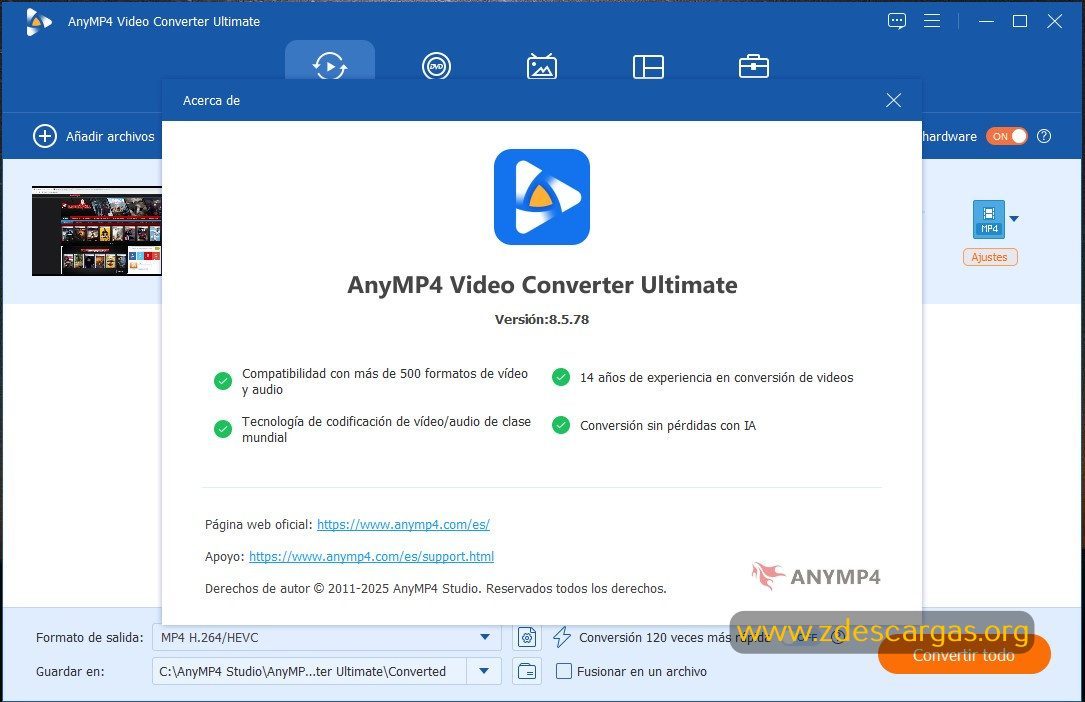Viewport: 1085px width, 702px height.
Task: Enable Fusionar en un archivo checkbox
Action: pyautogui.click(x=564, y=671)
